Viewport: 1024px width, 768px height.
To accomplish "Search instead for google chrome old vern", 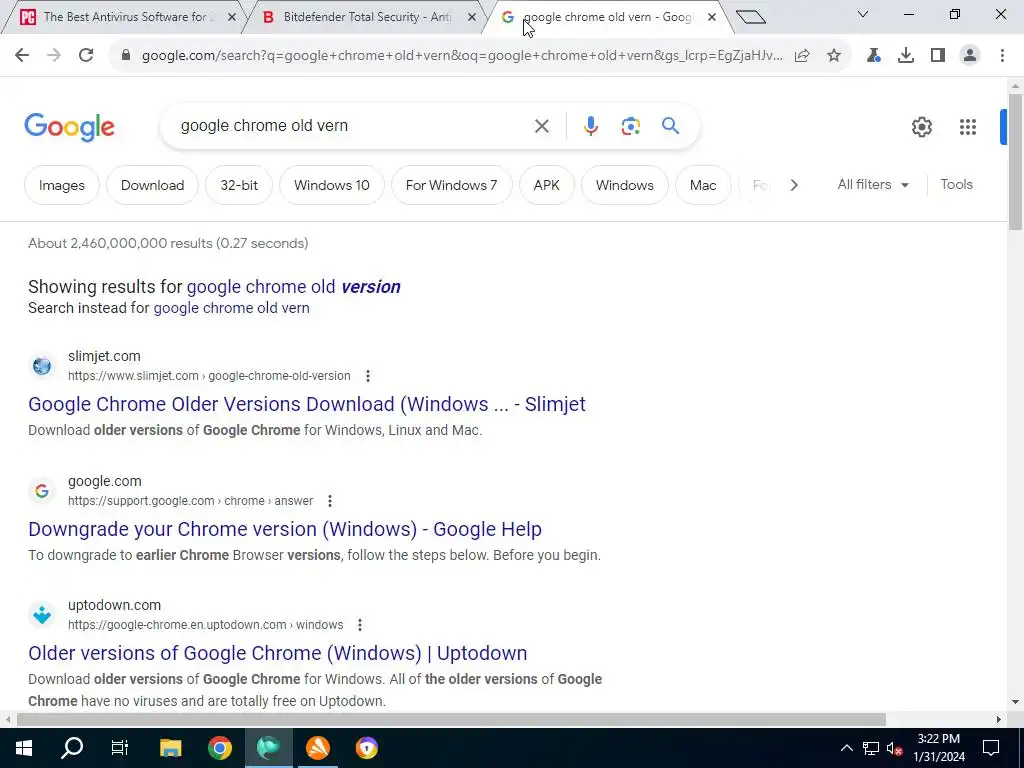I will coord(231,308).
